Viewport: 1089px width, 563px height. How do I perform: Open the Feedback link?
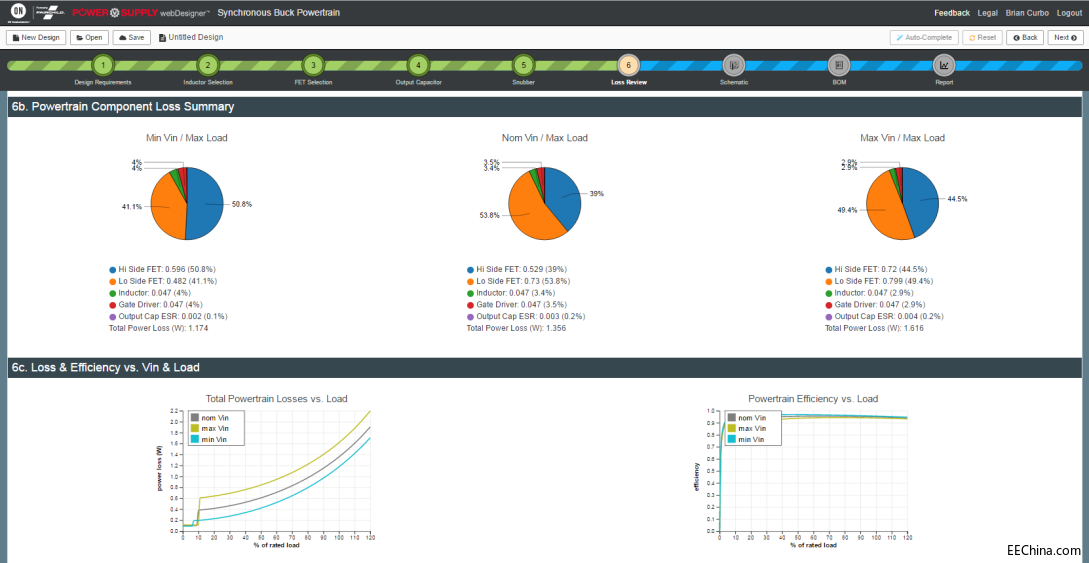[x=952, y=13]
